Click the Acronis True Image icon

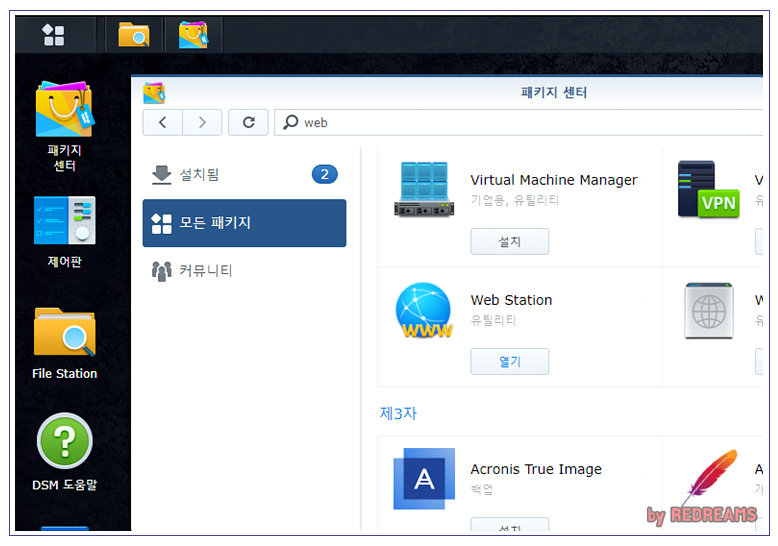(424, 478)
